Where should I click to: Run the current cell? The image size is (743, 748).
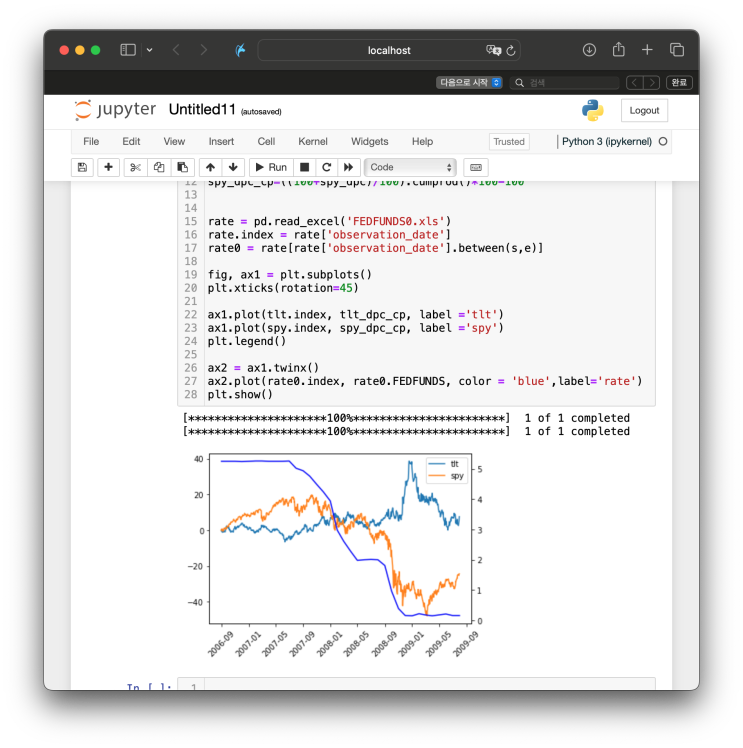[271, 167]
